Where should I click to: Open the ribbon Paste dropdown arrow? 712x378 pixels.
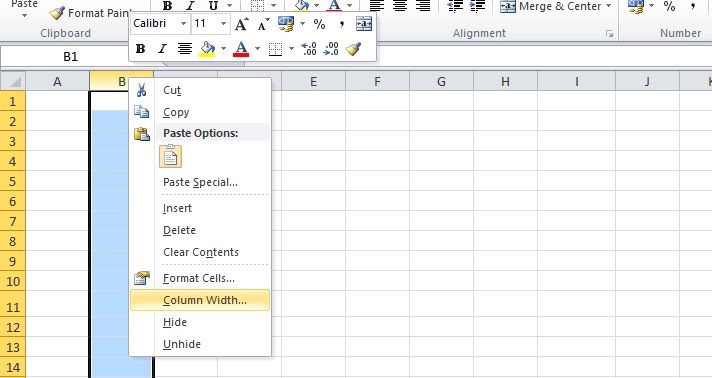pos(25,15)
